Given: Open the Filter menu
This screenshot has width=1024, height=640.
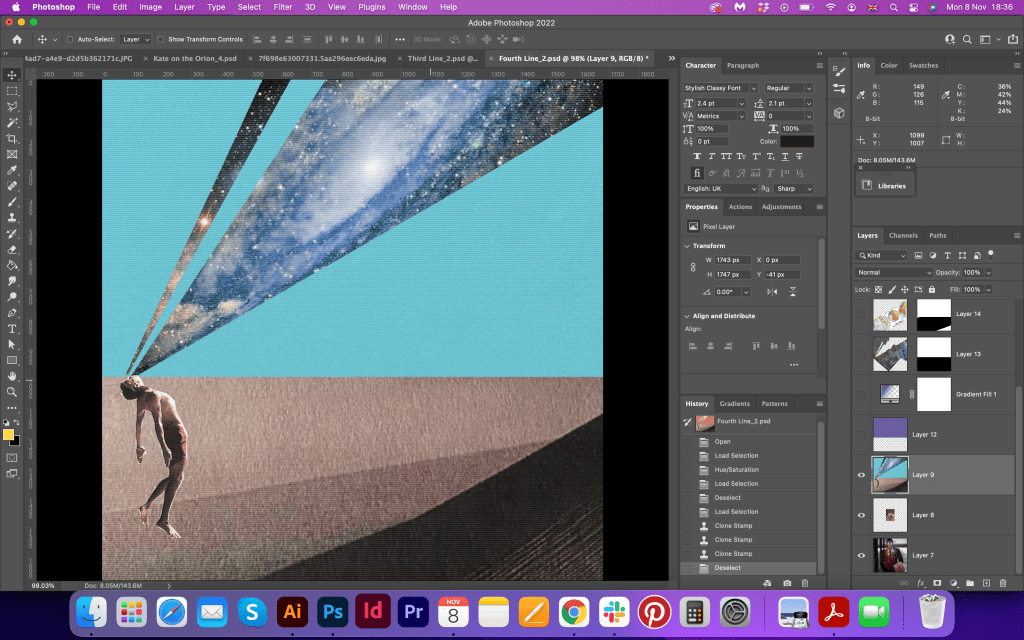Looking at the screenshot, I should click(283, 7).
